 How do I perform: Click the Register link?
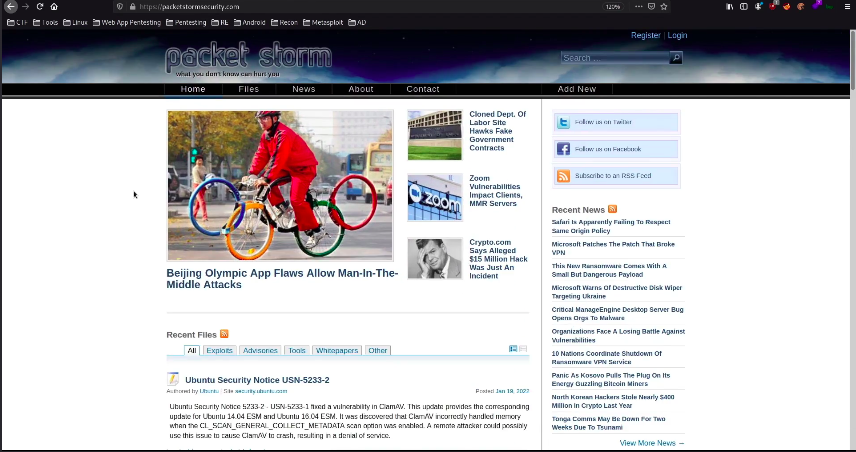645,35
